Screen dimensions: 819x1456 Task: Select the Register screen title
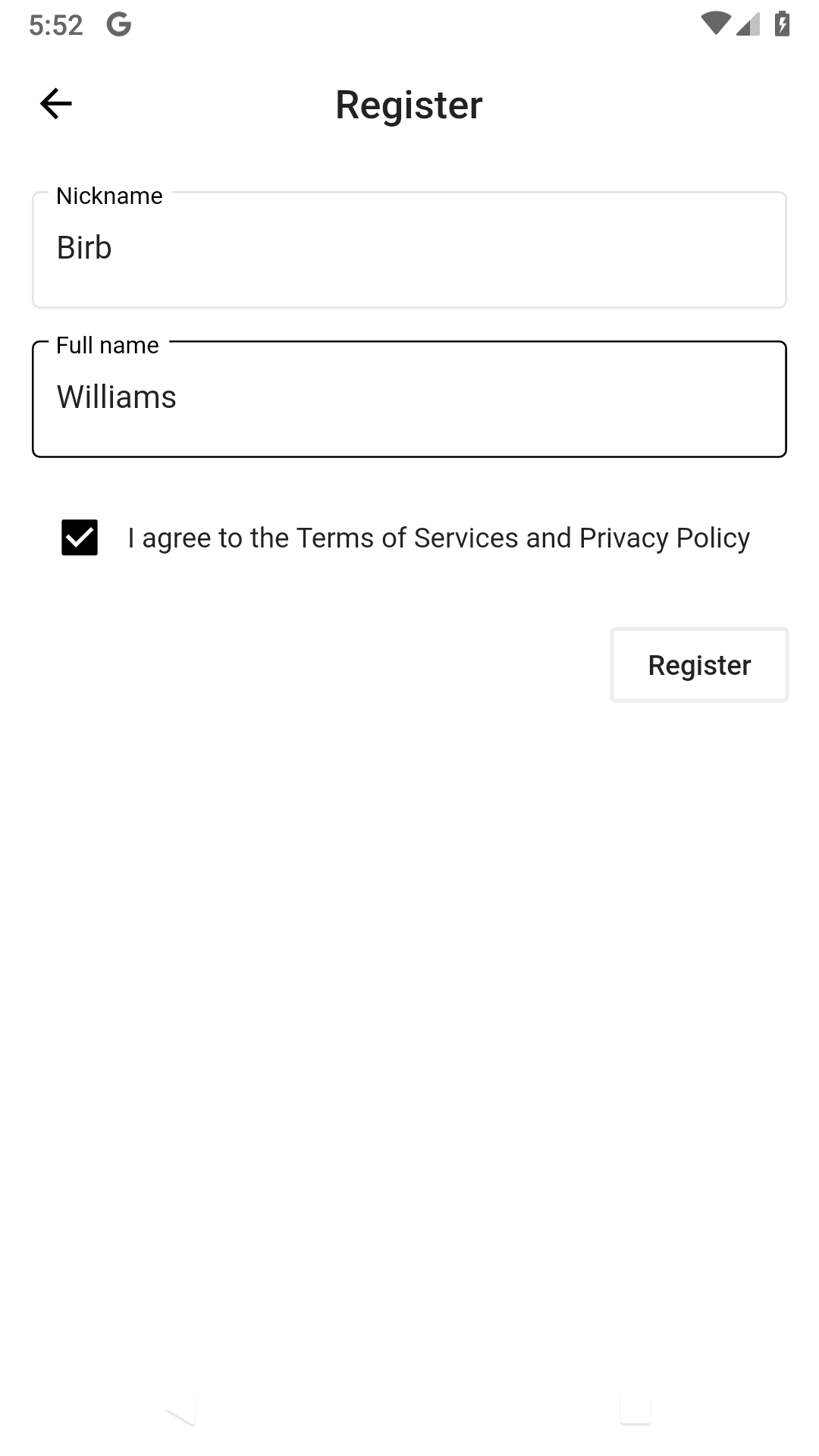(x=409, y=104)
